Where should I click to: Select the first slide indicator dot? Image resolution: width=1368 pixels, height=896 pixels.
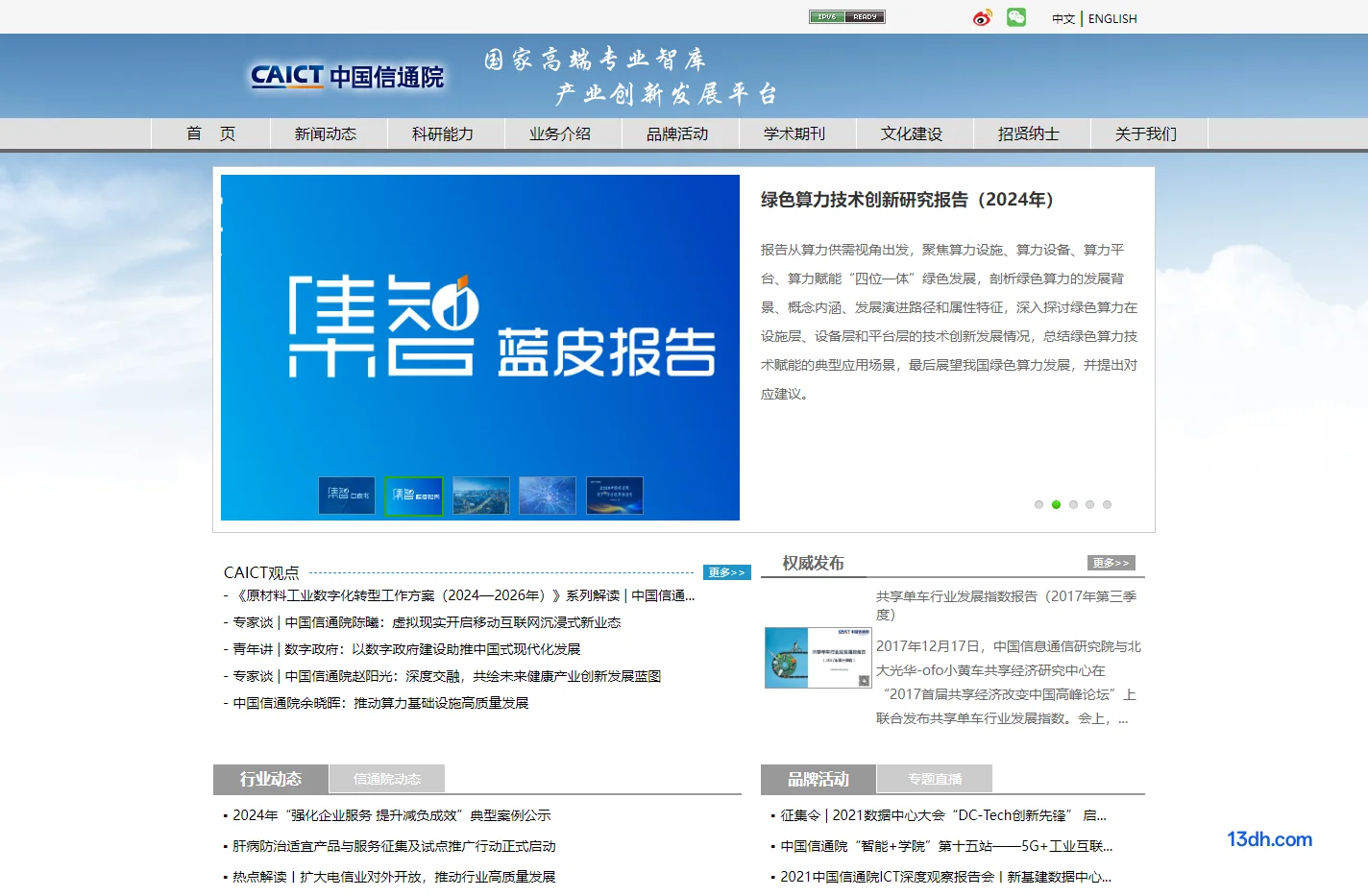(1038, 504)
